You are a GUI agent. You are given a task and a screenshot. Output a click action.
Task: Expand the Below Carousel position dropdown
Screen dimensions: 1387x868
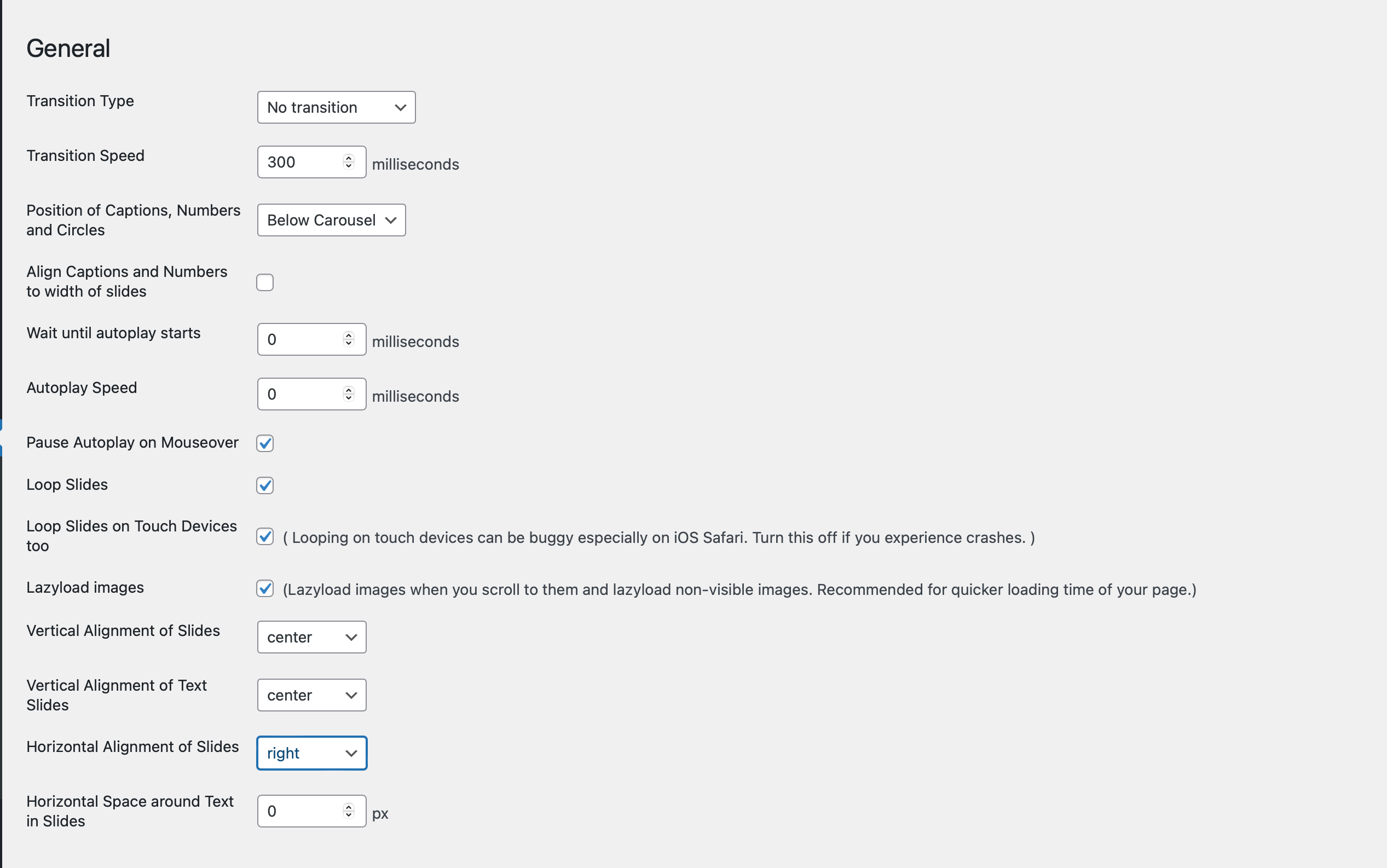pyautogui.click(x=331, y=221)
